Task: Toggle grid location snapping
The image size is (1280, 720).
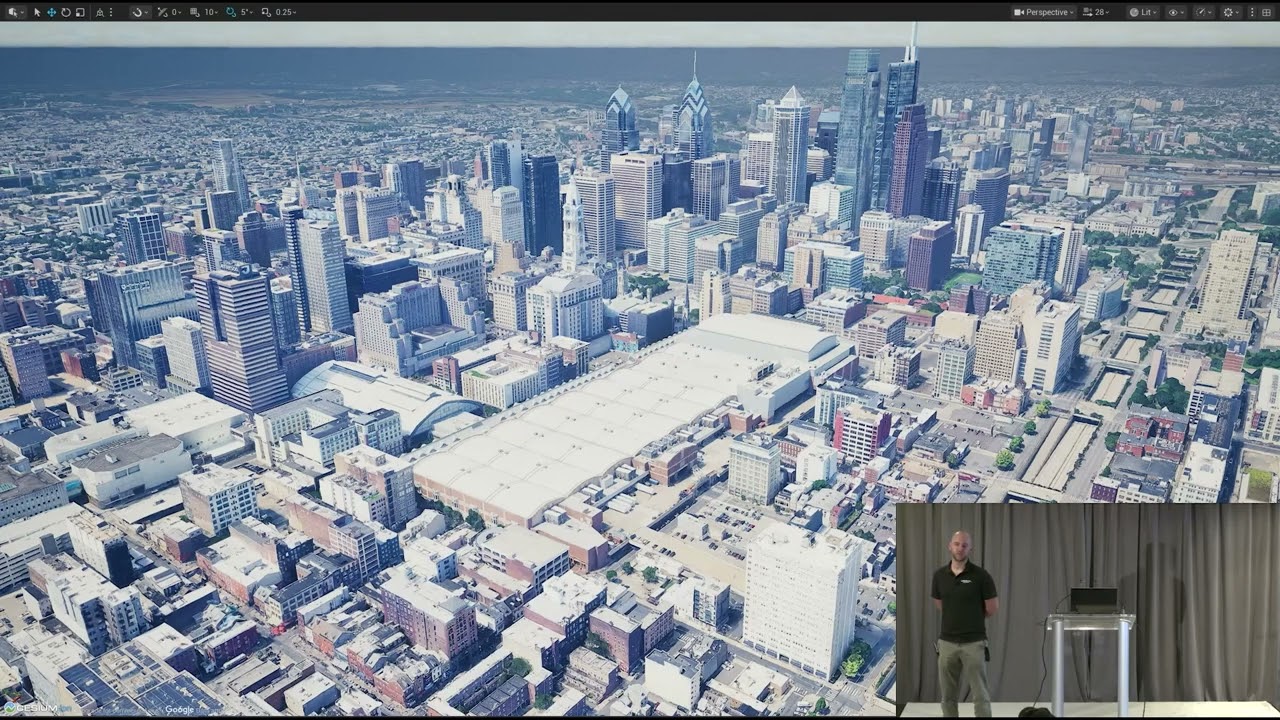Action: tap(194, 12)
